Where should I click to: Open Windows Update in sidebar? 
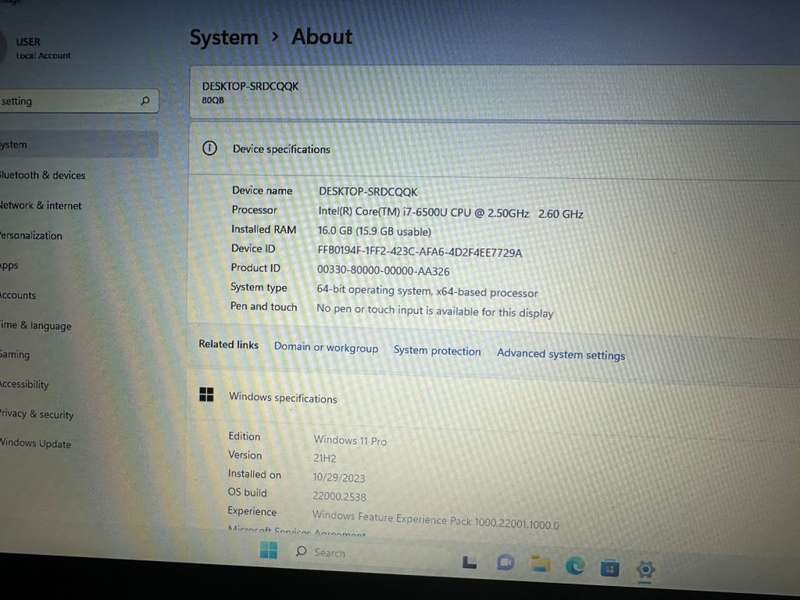click(35, 443)
